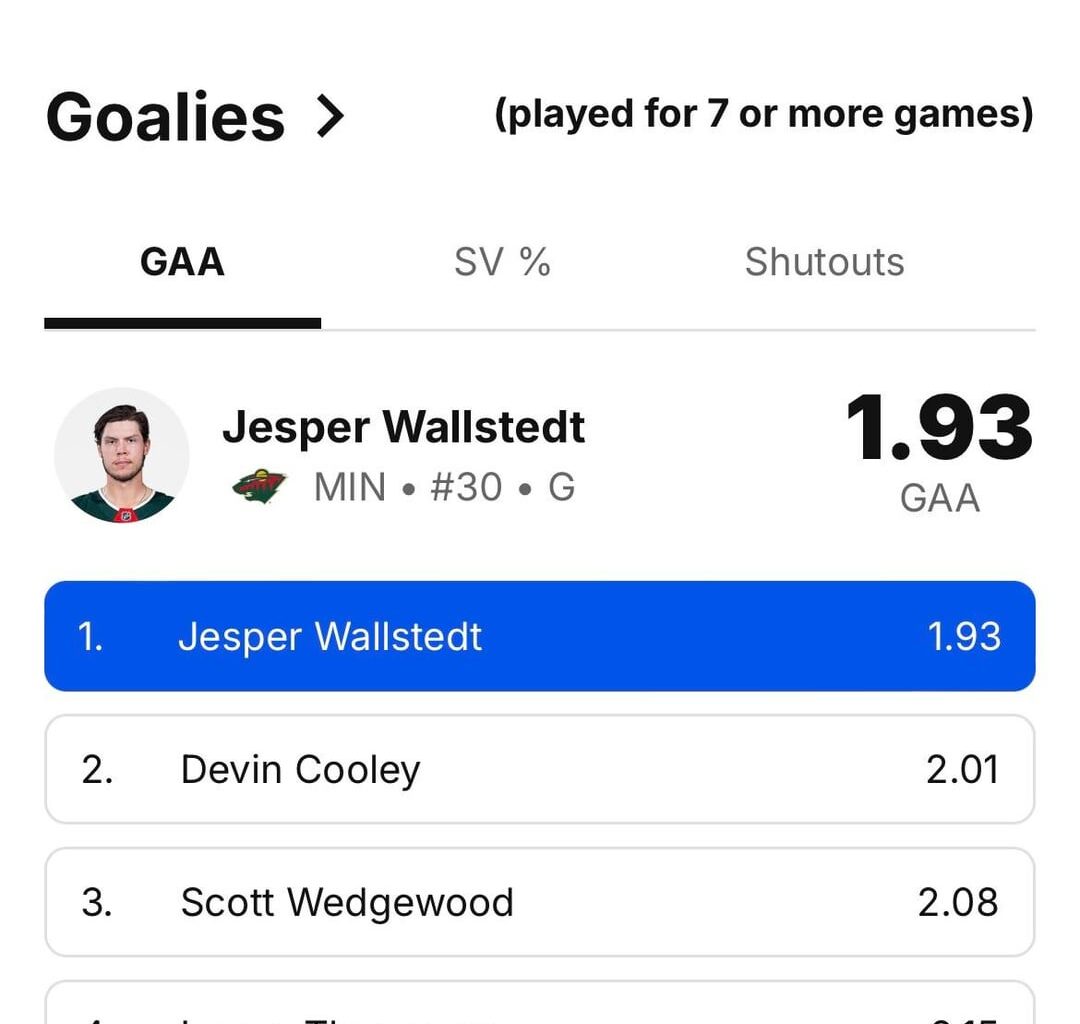Click the 2.08 value for Scott Wedgewood
Viewport: 1080px width, 1024px height.
(958, 902)
